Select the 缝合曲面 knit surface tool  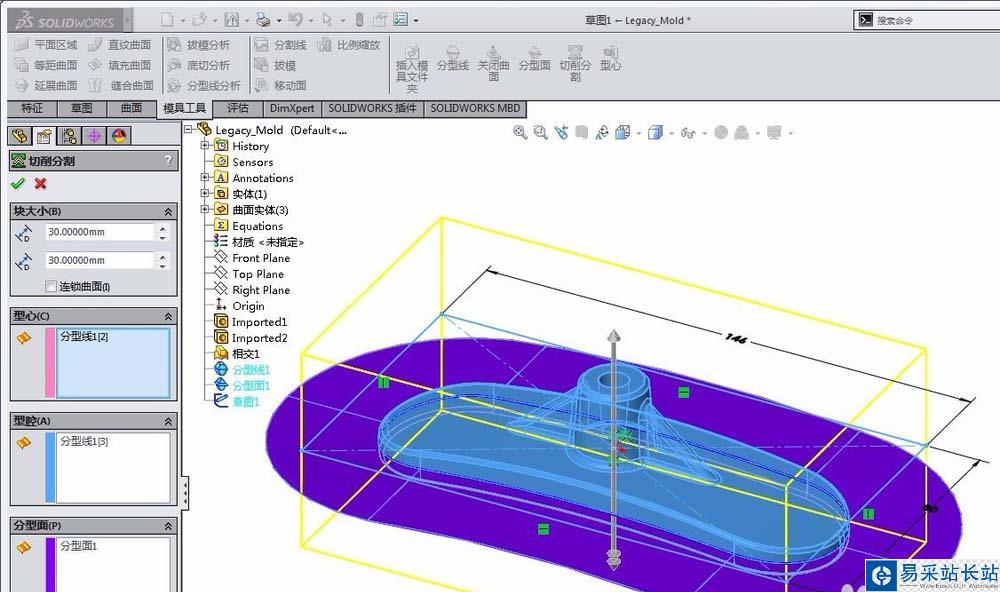pos(121,85)
